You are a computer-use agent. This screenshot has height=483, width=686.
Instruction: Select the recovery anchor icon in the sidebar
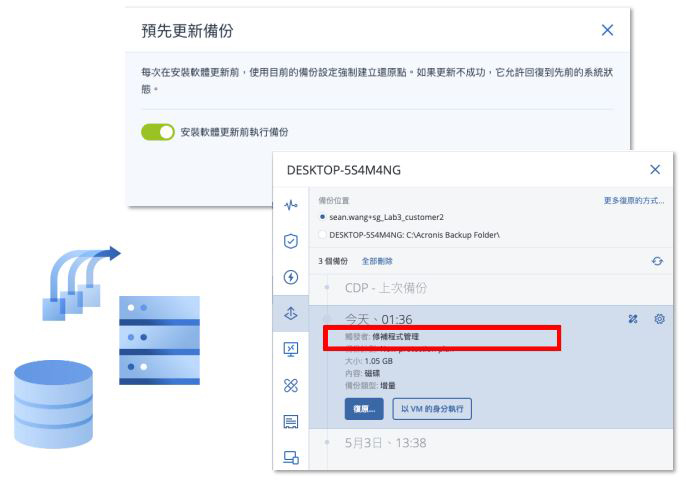291,313
